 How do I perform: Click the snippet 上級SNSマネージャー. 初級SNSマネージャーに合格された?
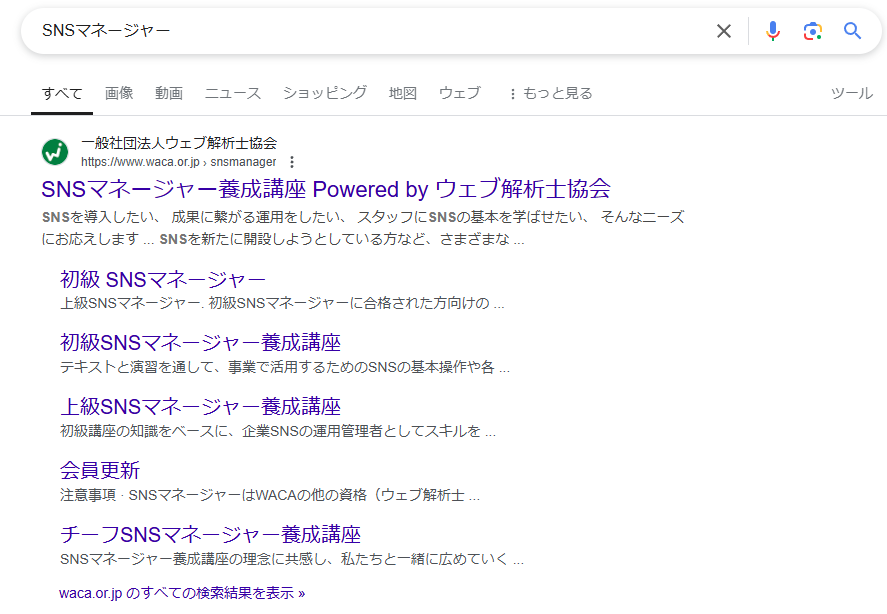click(282, 303)
